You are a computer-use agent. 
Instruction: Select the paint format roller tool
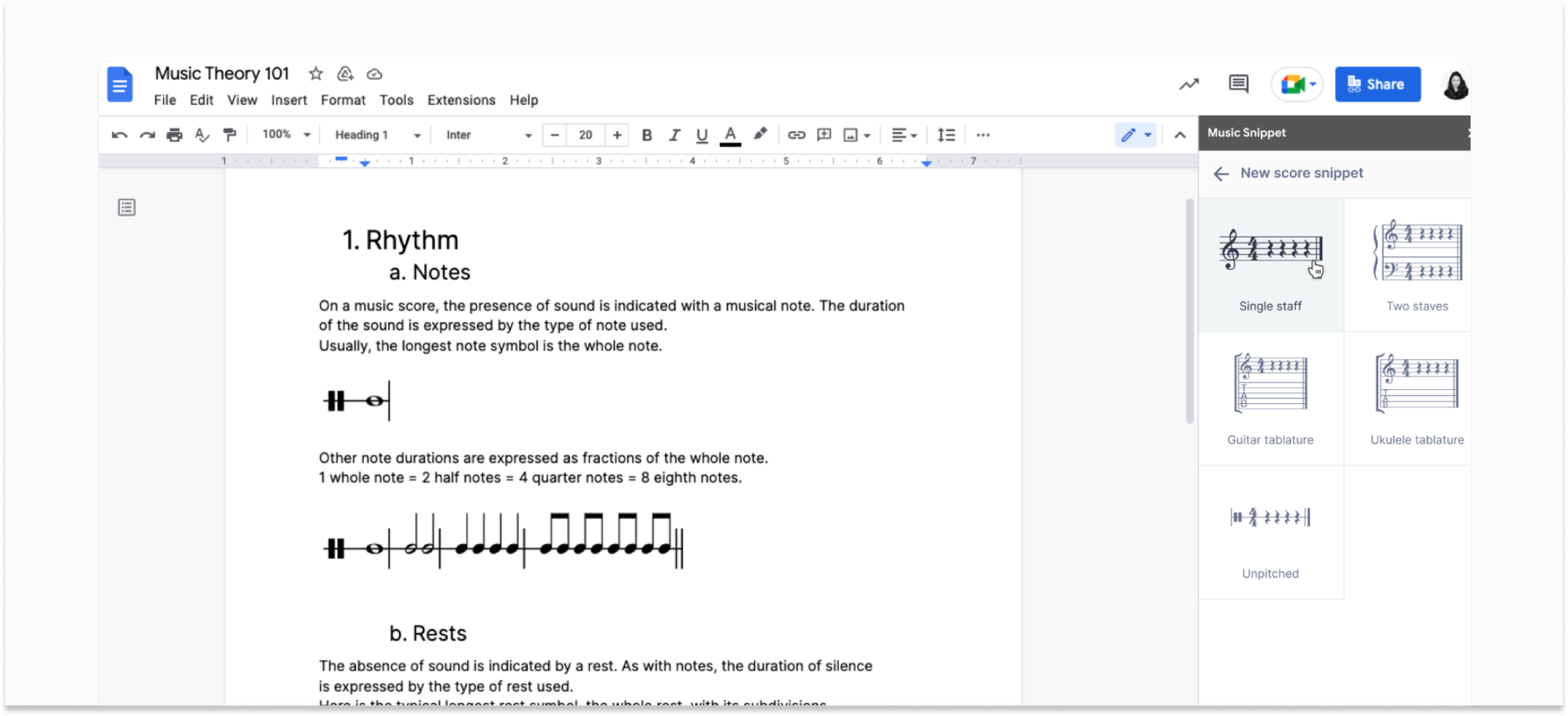[x=230, y=135]
